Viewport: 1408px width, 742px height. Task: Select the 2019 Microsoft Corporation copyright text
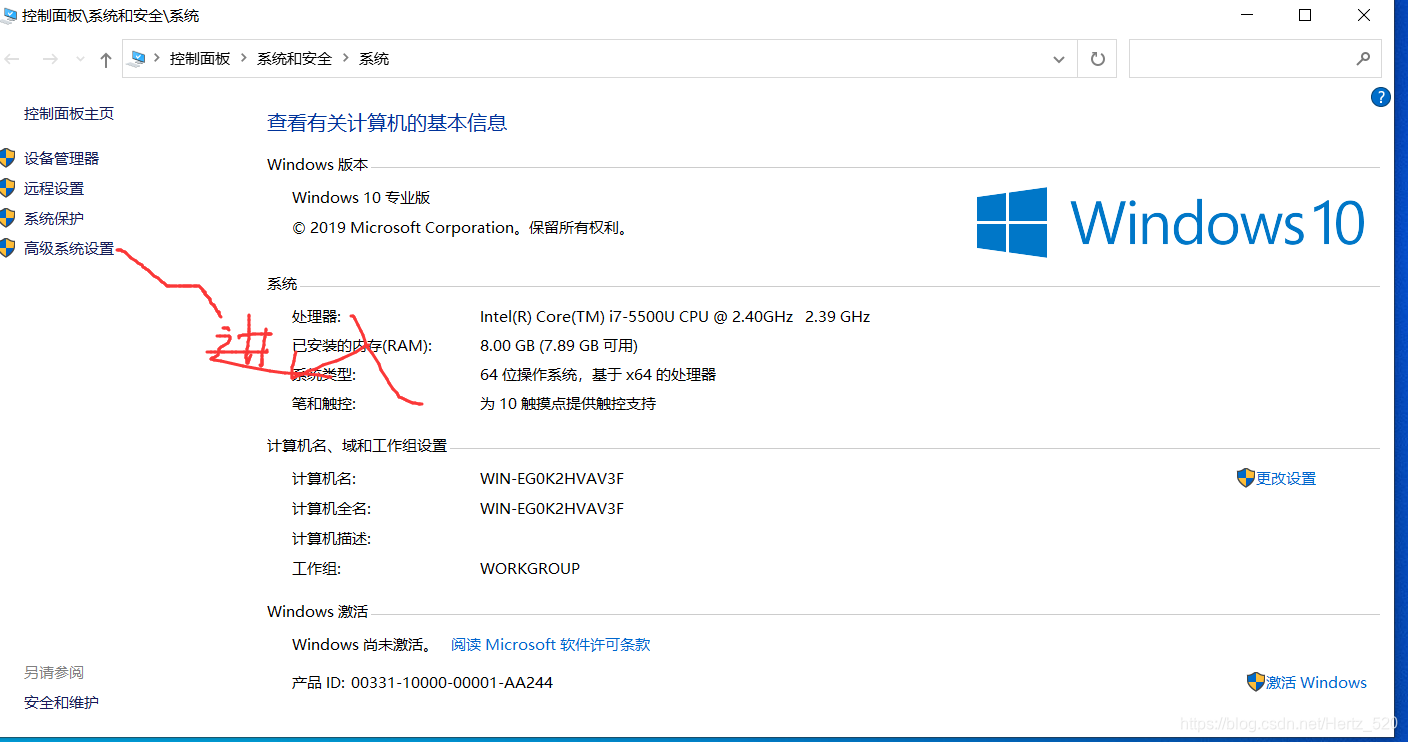click(462, 227)
